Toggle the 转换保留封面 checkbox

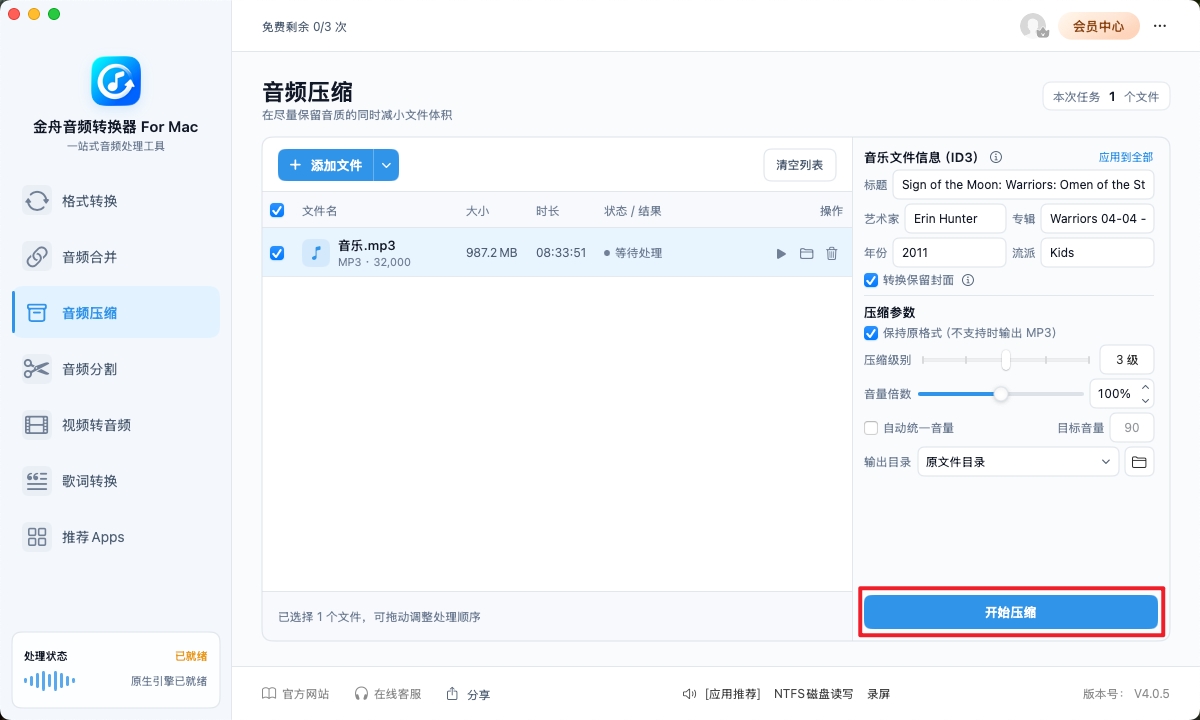click(x=871, y=280)
